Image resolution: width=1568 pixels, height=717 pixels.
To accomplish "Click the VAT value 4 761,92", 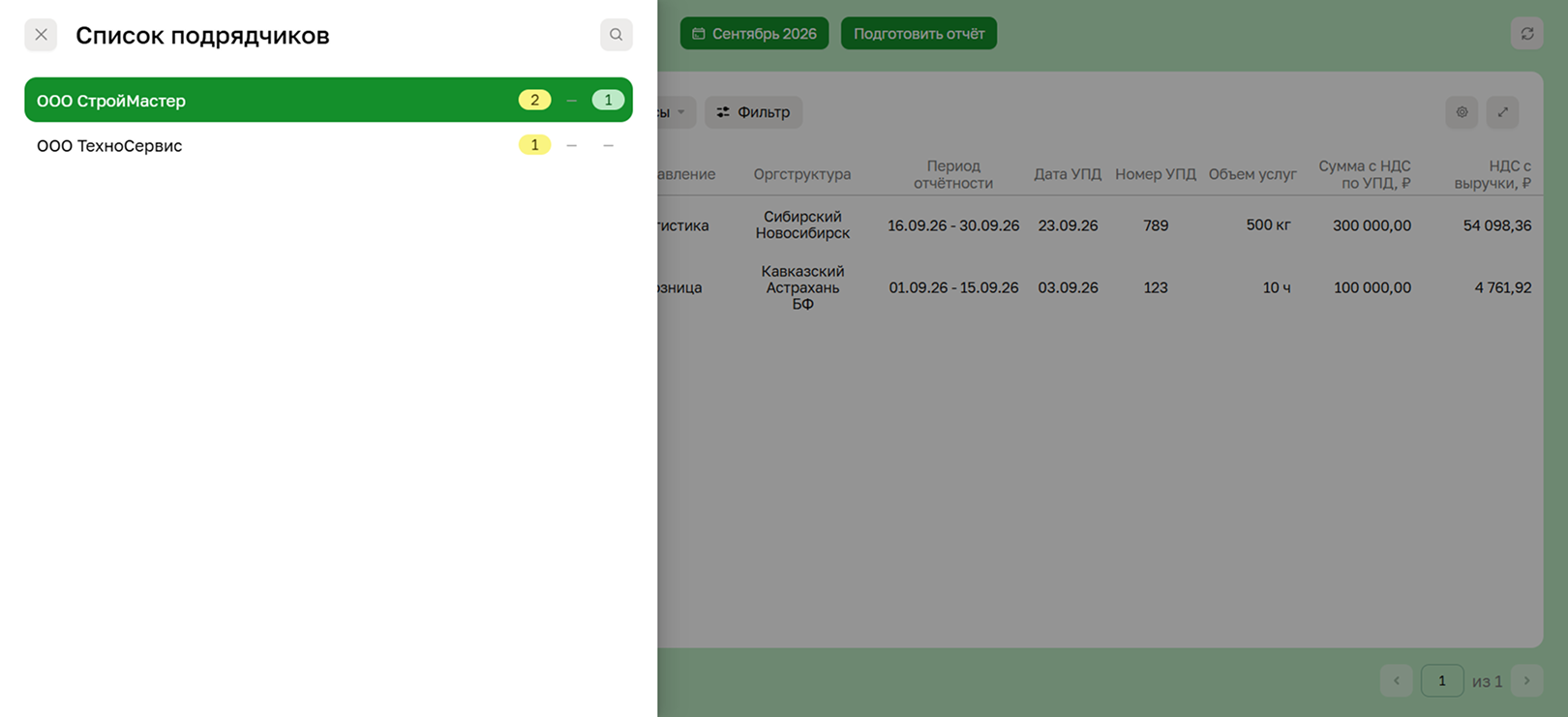I will point(1503,287).
